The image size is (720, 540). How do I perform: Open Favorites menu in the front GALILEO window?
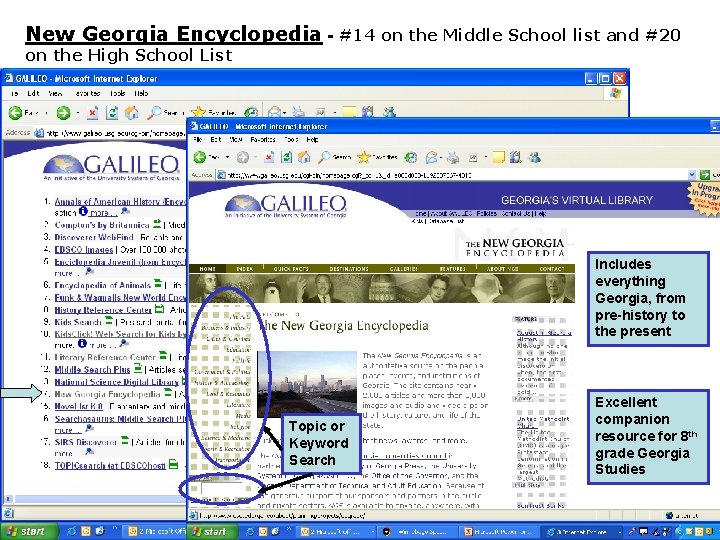coord(263,140)
